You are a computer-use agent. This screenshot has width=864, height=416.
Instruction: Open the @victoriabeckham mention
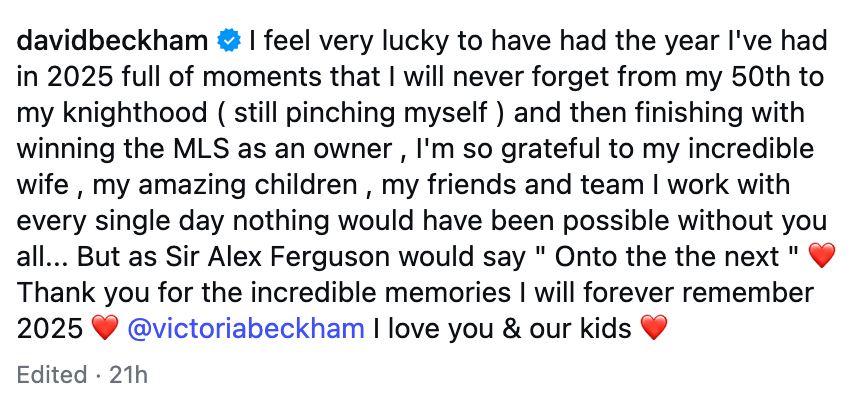[246, 327]
